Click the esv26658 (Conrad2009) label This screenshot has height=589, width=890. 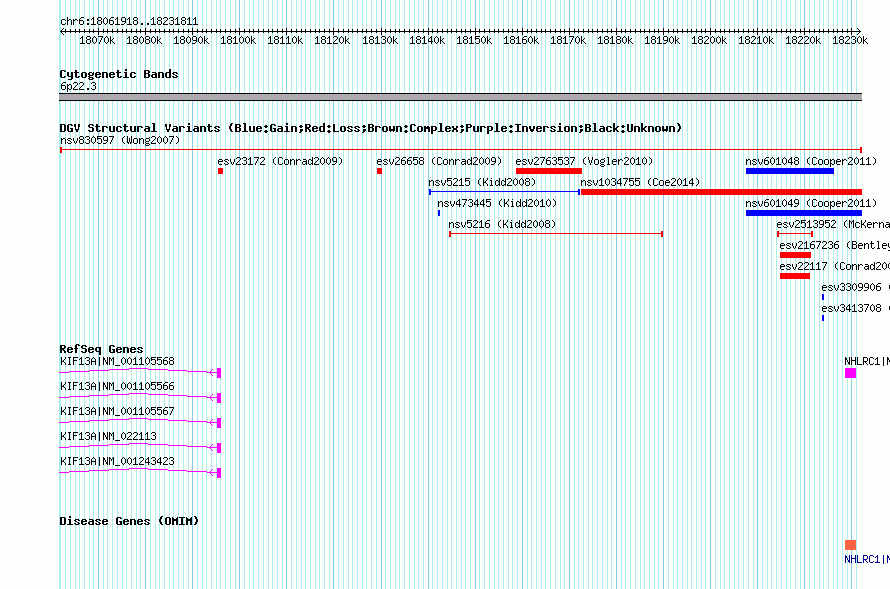pyautogui.click(x=439, y=161)
